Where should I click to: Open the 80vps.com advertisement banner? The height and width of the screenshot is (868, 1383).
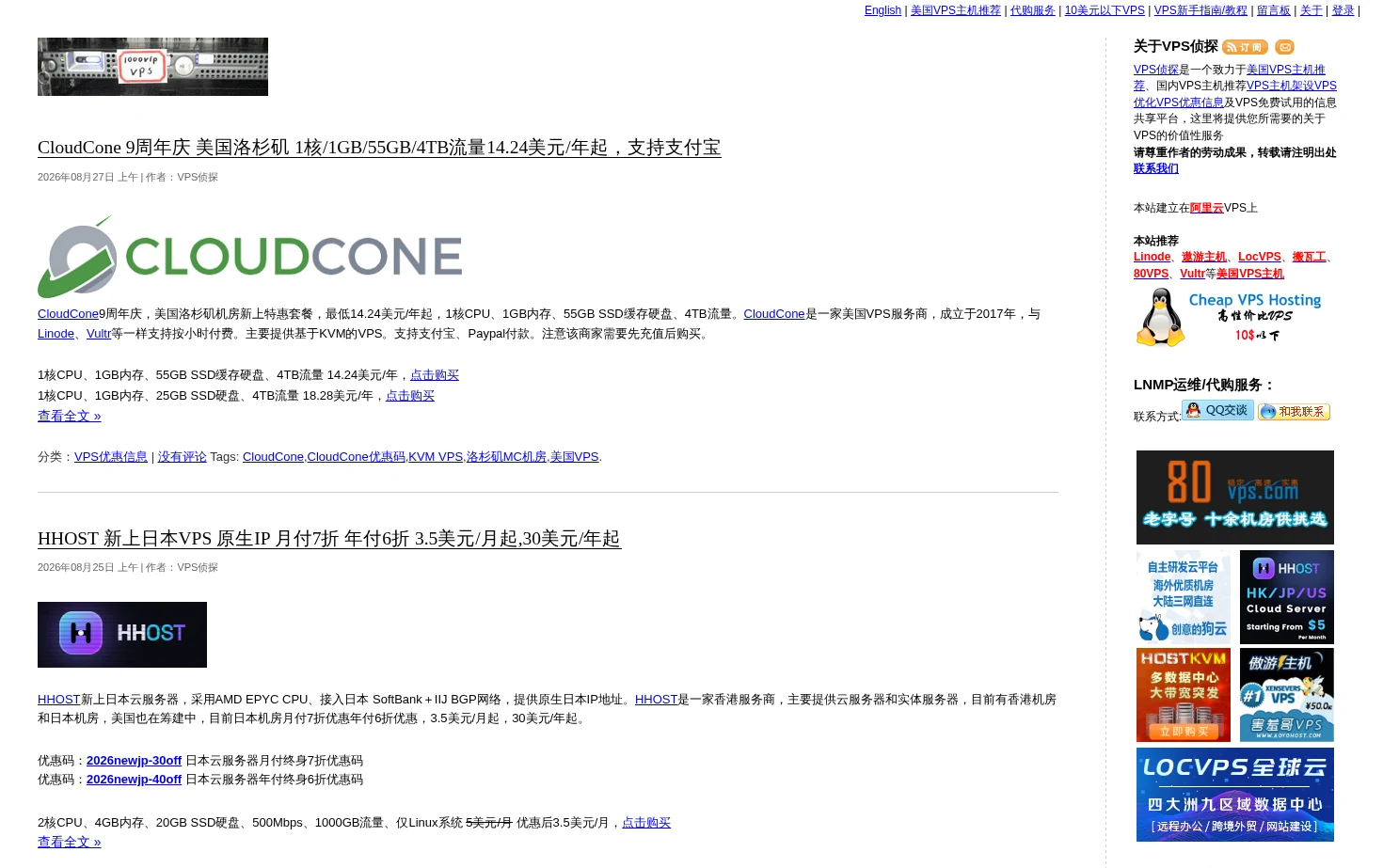tap(1235, 497)
